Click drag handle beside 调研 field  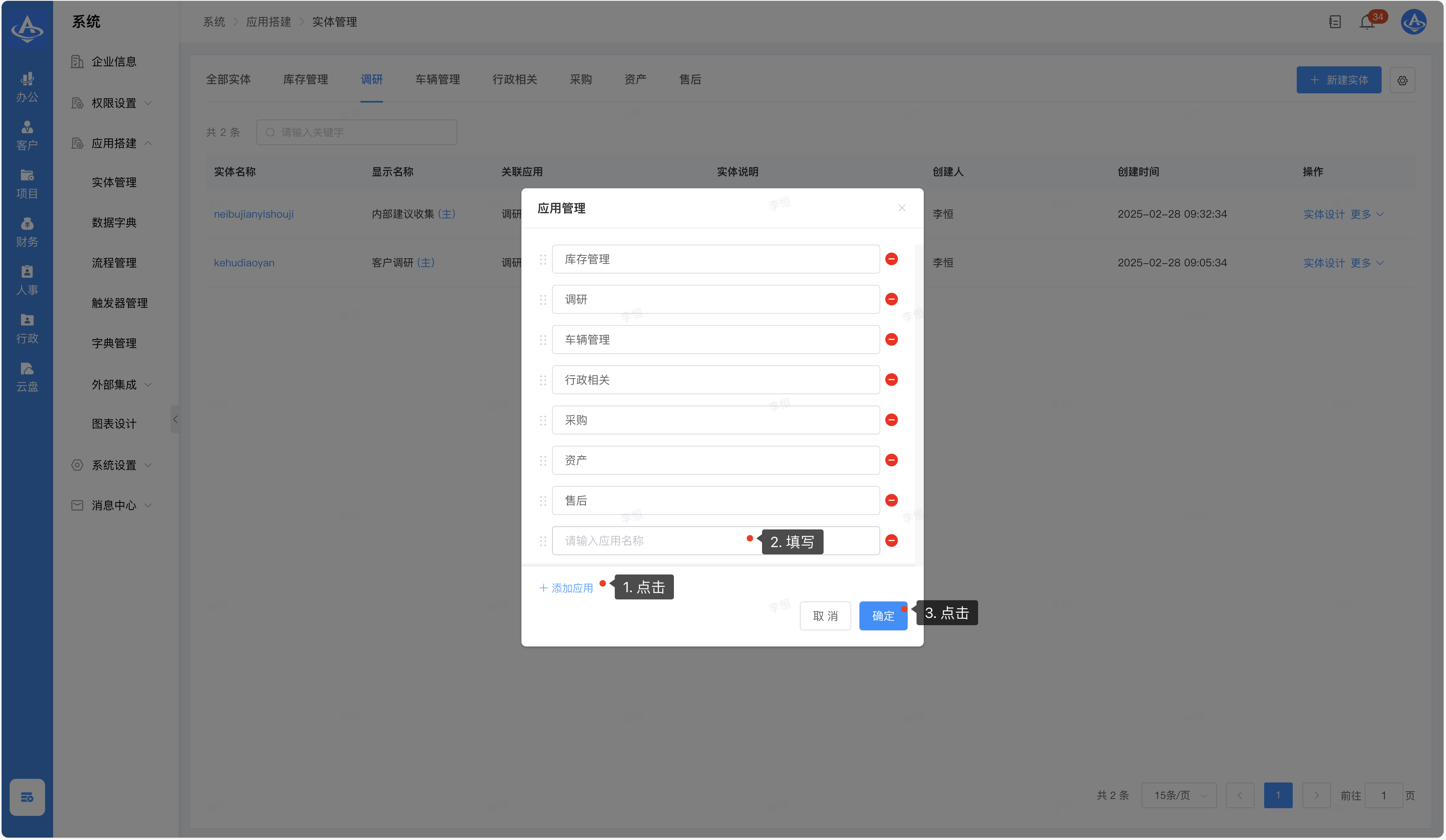click(543, 299)
